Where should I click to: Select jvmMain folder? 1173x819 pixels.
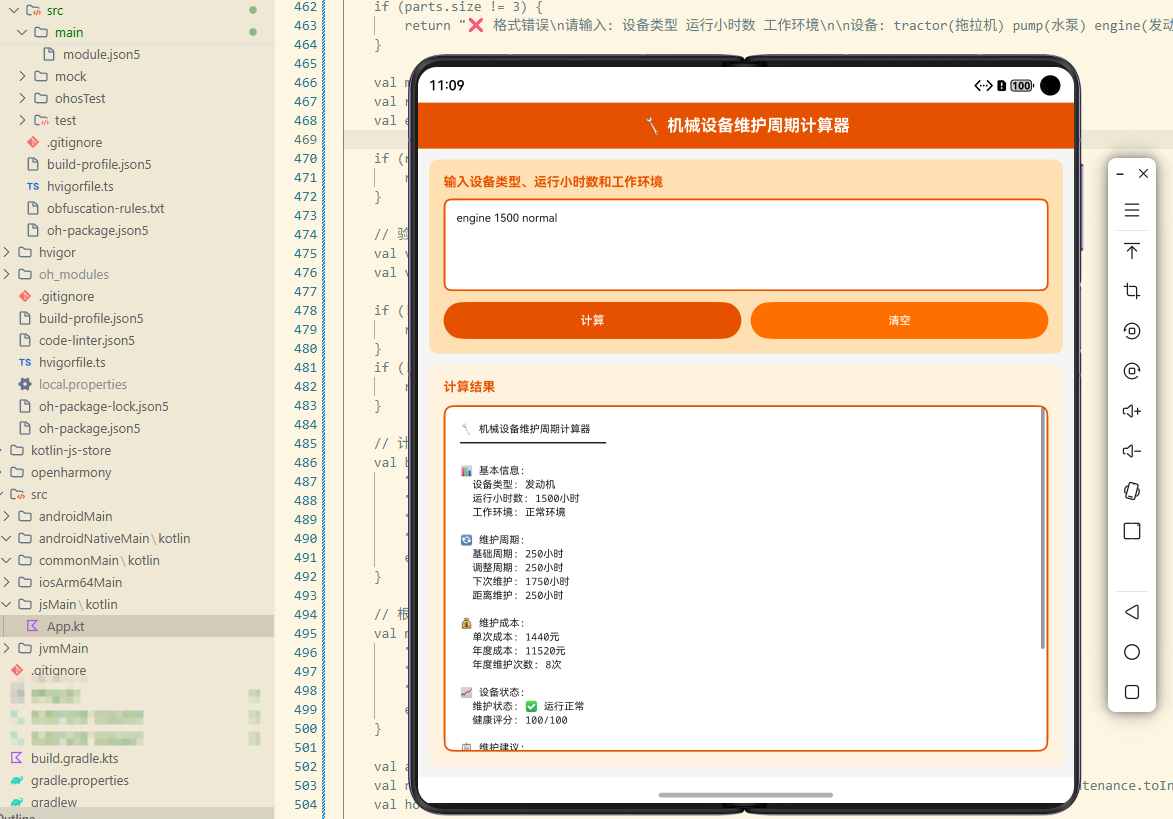tap(64, 648)
